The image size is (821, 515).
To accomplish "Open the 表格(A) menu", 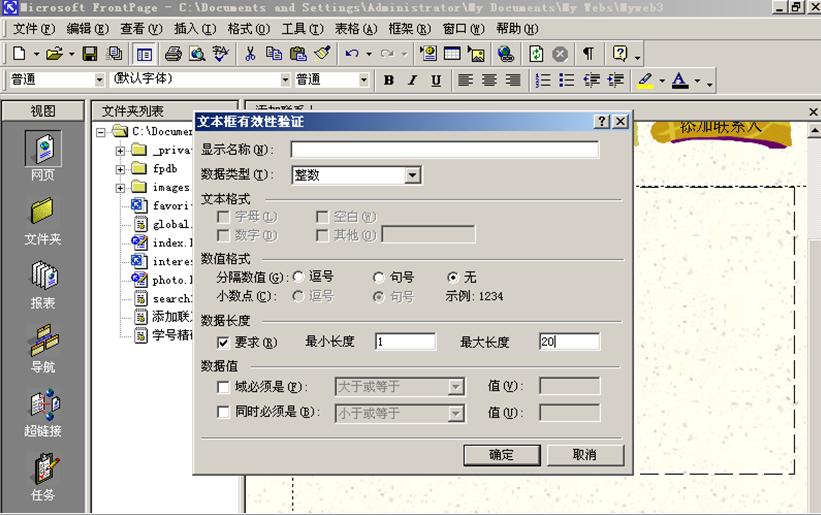I will click(356, 29).
